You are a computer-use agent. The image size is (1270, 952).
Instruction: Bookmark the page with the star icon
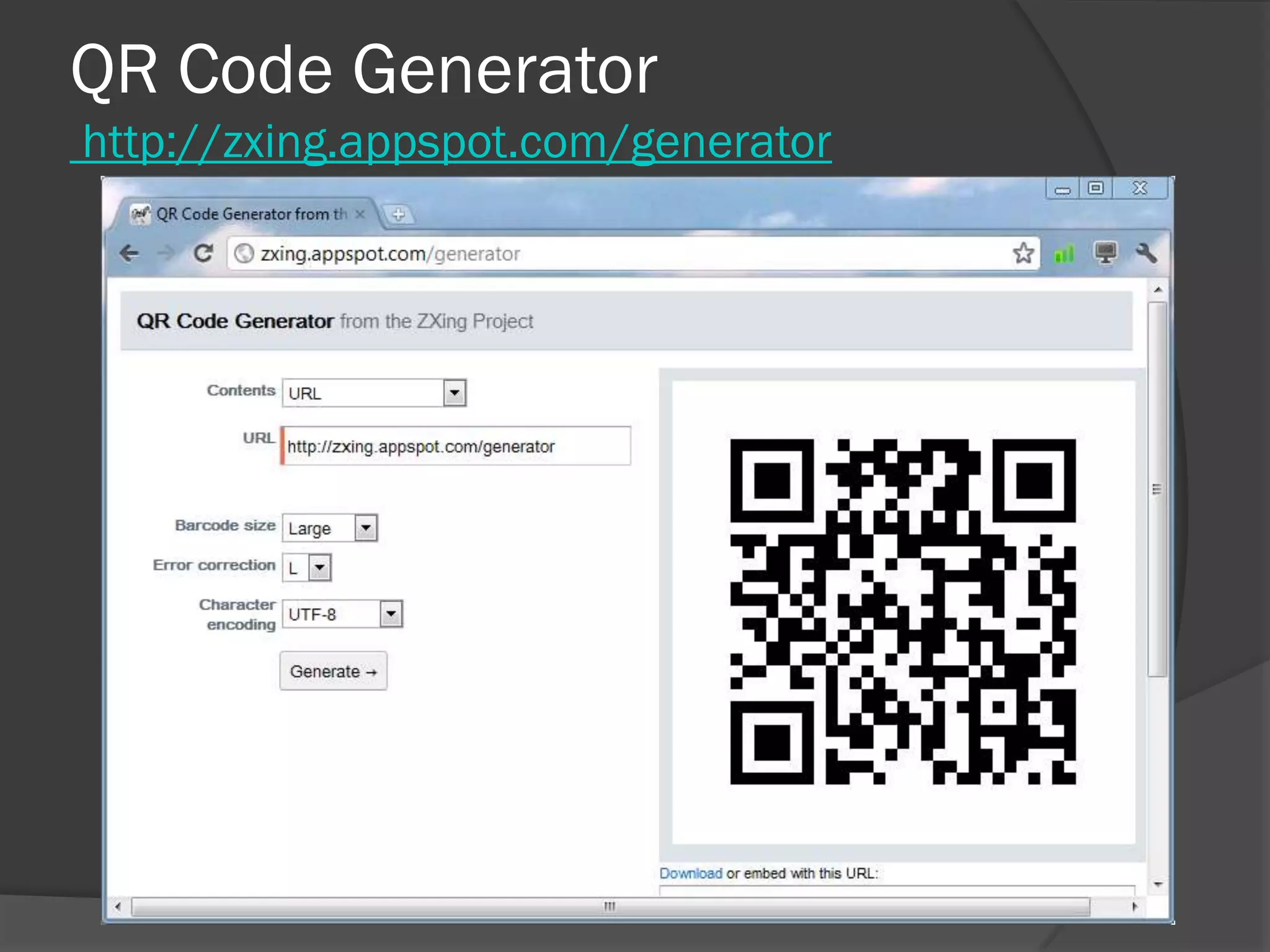pyautogui.click(x=1023, y=253)
